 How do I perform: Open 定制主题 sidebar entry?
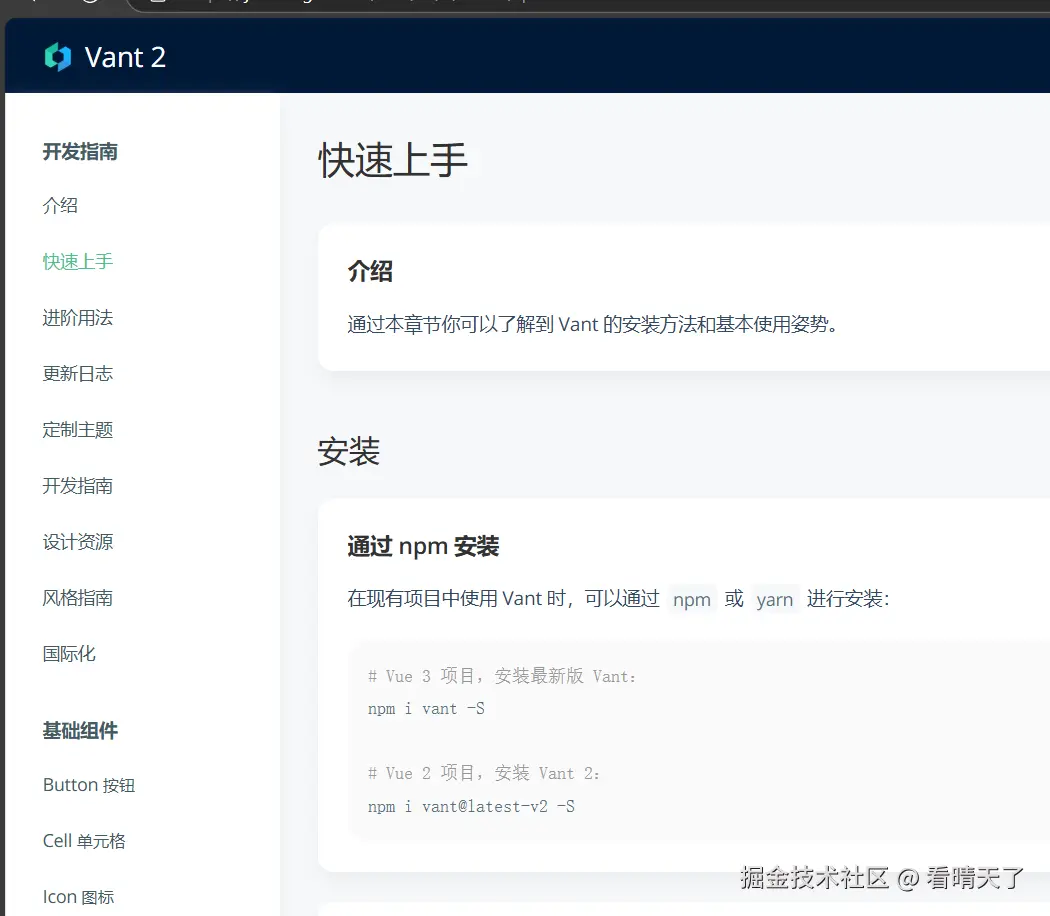78,430
